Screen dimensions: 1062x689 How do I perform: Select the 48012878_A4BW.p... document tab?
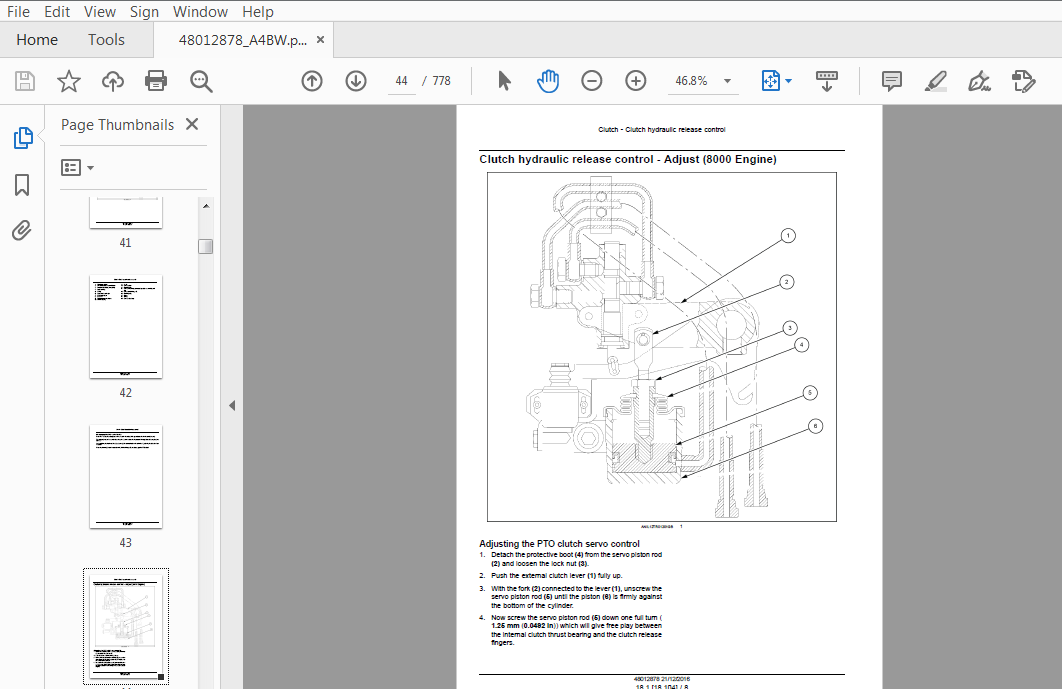242,40
